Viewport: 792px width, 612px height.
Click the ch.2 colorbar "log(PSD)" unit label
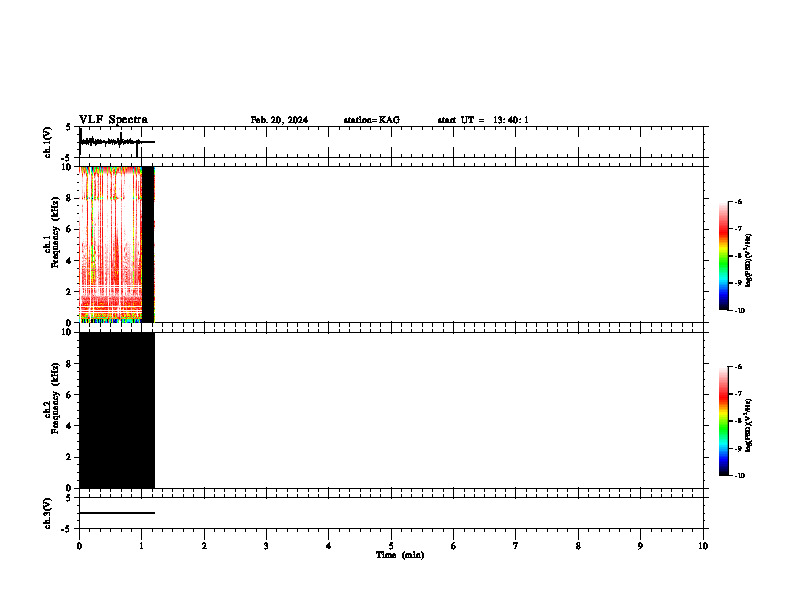[748, 425]
